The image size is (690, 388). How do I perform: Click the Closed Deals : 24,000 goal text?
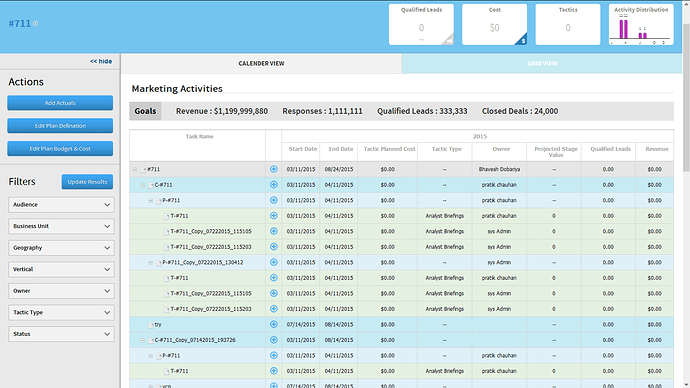pos(520,111)
